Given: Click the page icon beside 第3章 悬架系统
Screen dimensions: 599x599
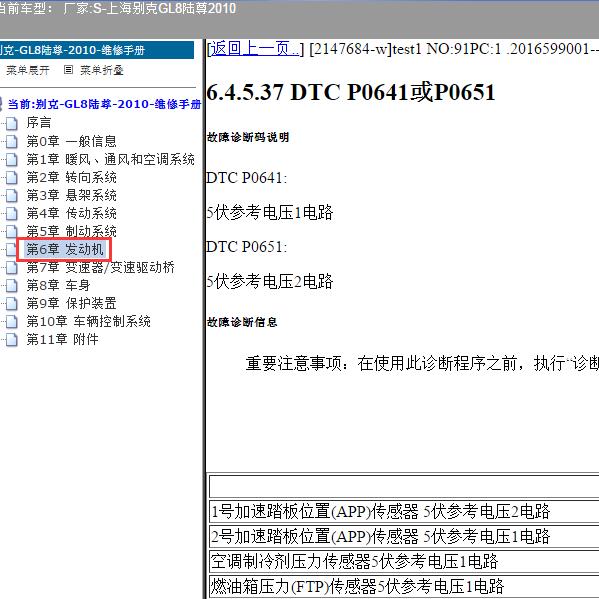Looking at the screenshot, I should click(x=12, y=195).
